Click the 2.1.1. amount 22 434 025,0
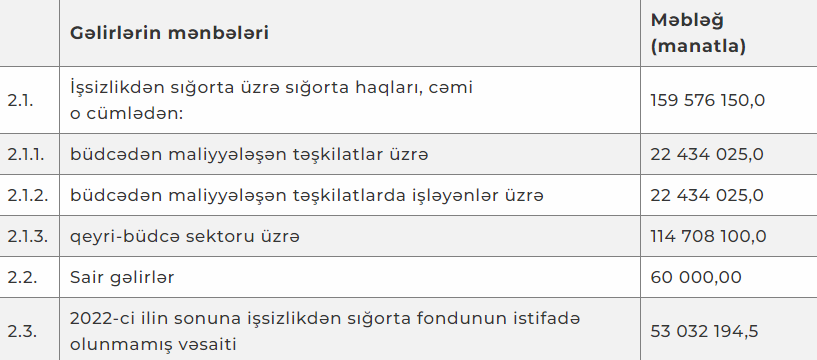 point(707,154)
